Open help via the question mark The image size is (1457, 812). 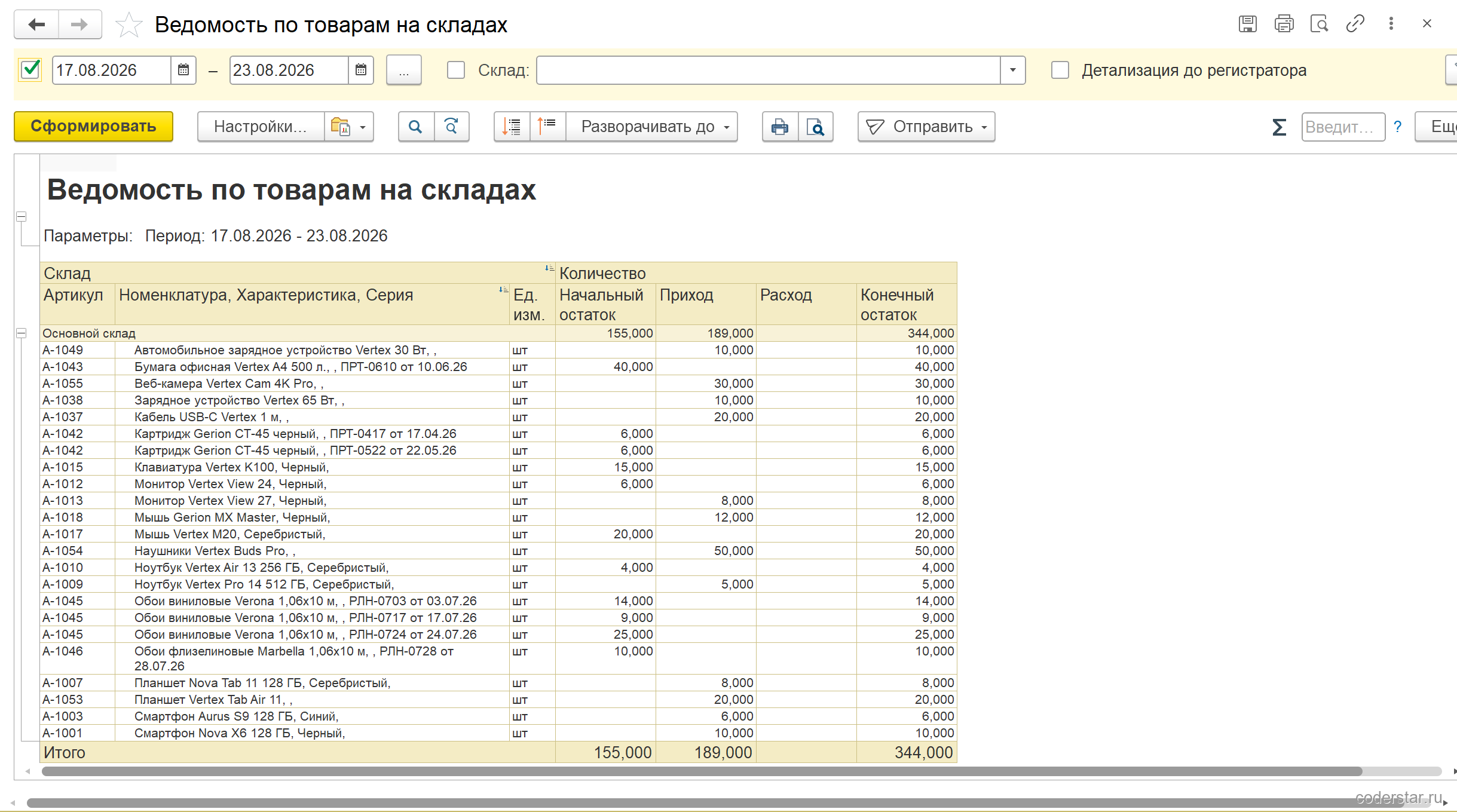[1398, 127]
